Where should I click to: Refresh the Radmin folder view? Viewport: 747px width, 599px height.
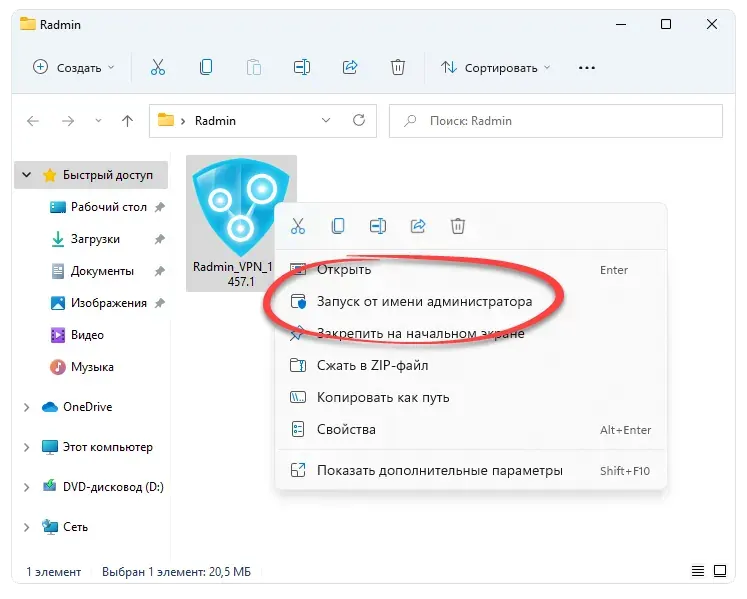pyautogui.click(x=359, y=120)
